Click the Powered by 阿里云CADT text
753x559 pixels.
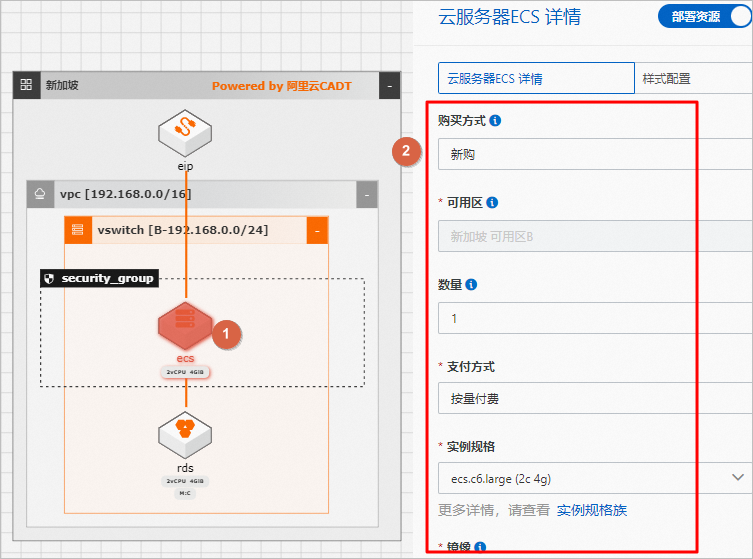282,86
